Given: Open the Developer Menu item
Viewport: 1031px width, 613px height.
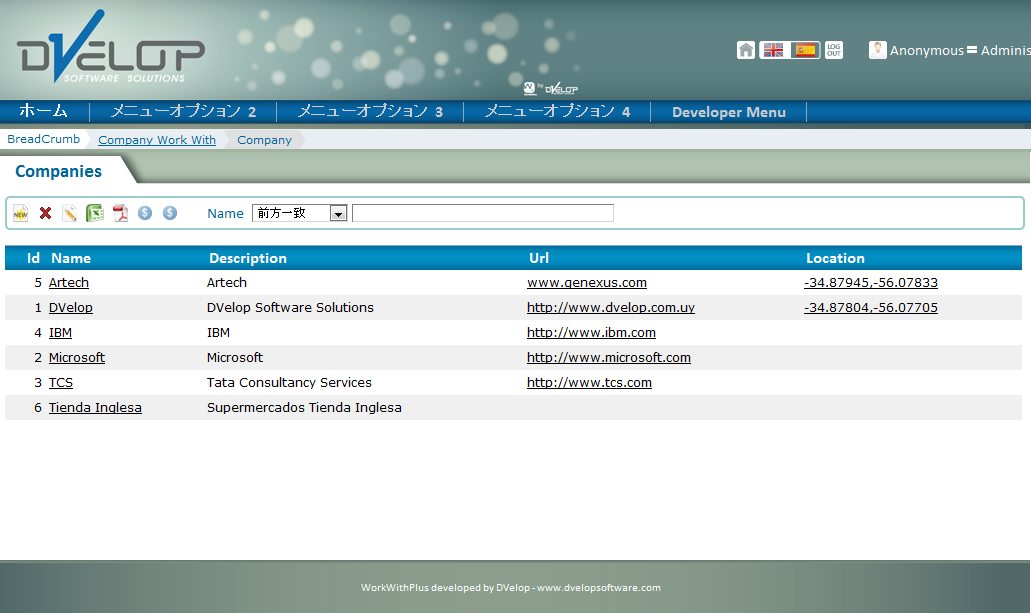Looking at the screenshot, I should 728,112.
